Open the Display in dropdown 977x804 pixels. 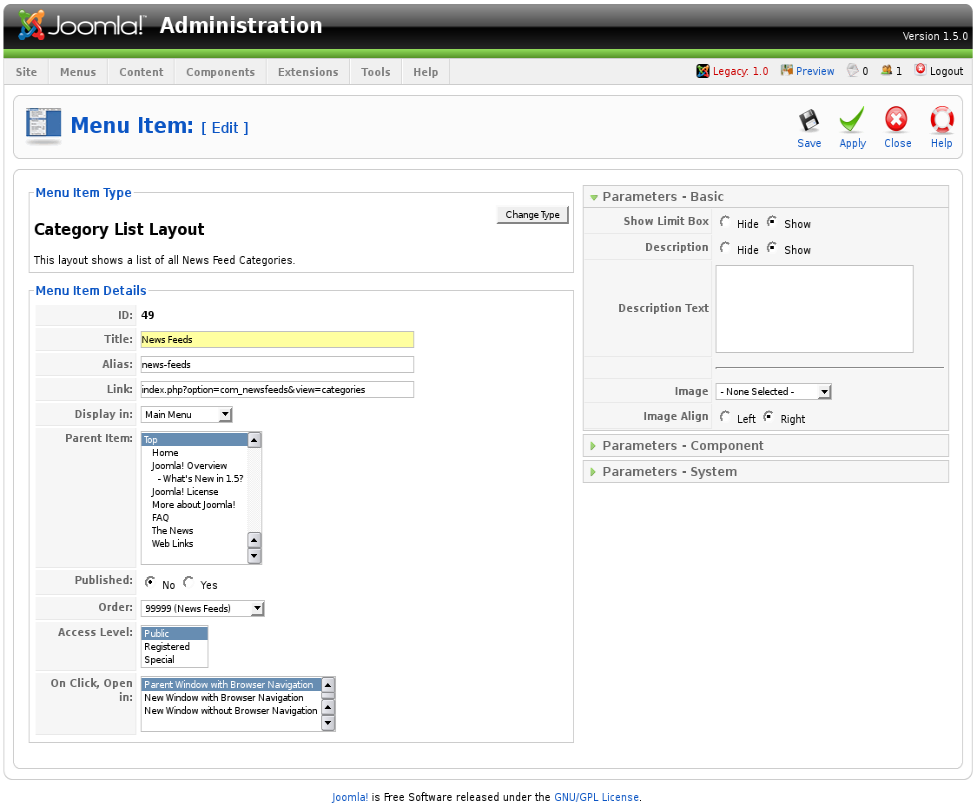click(x=186, y=414)
